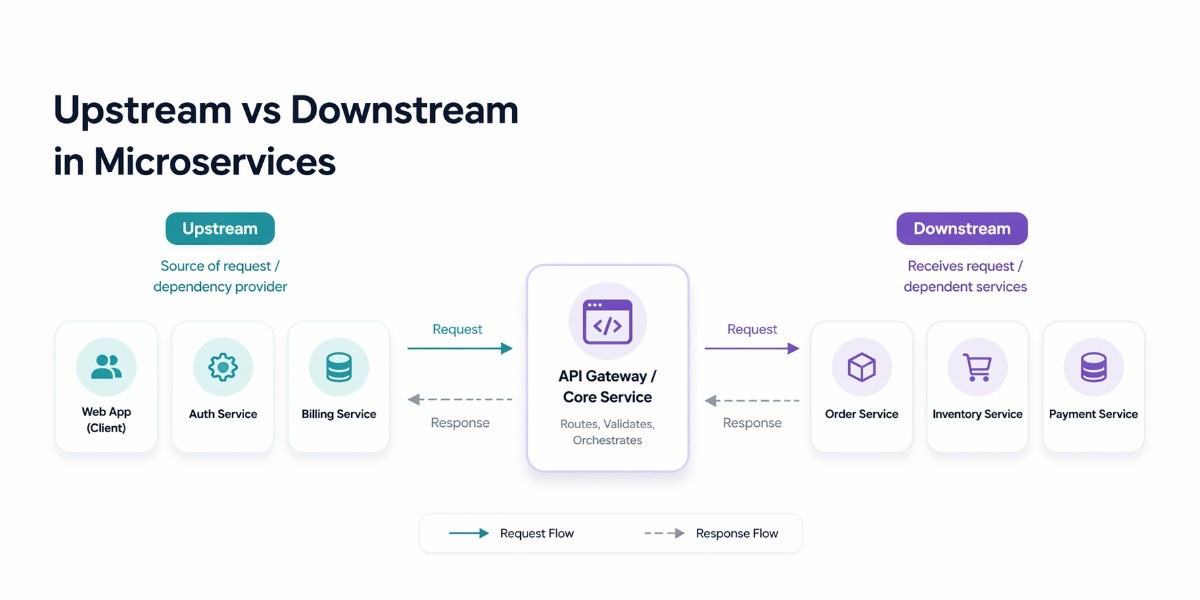Click the 'API Gateway / Core Service' title
Viewport: 1200px width, 600px height.
[608, 387]
